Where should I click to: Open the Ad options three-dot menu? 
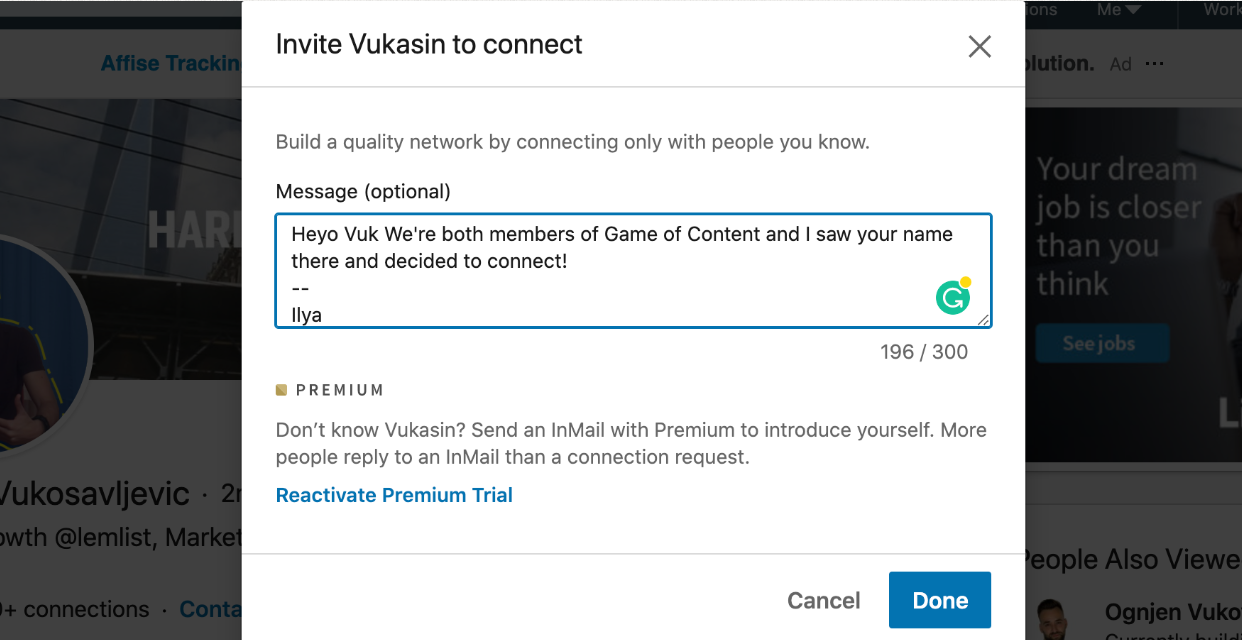click(x=1155, y=64)
